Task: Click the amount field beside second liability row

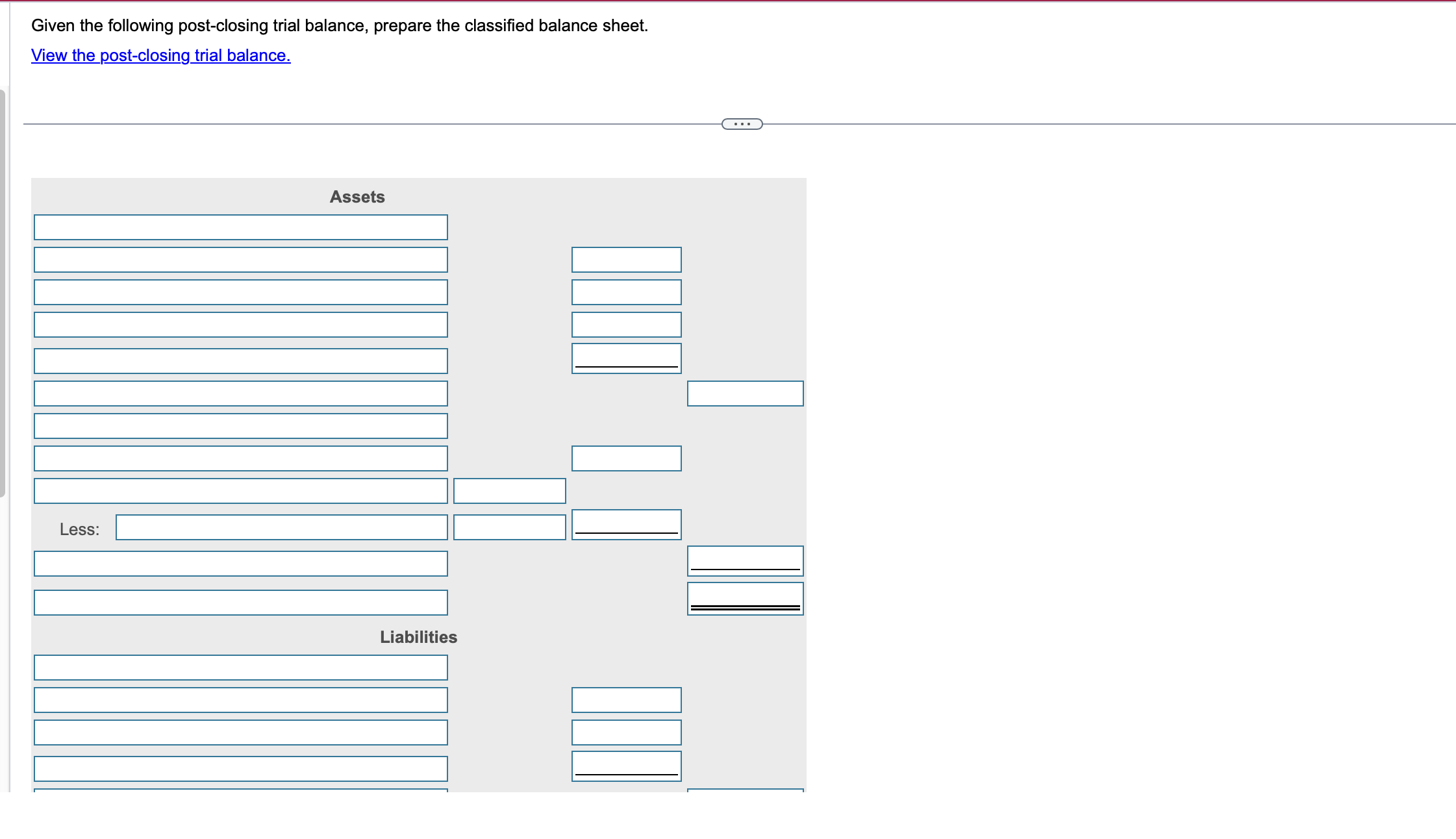Action: pos(625,700)
